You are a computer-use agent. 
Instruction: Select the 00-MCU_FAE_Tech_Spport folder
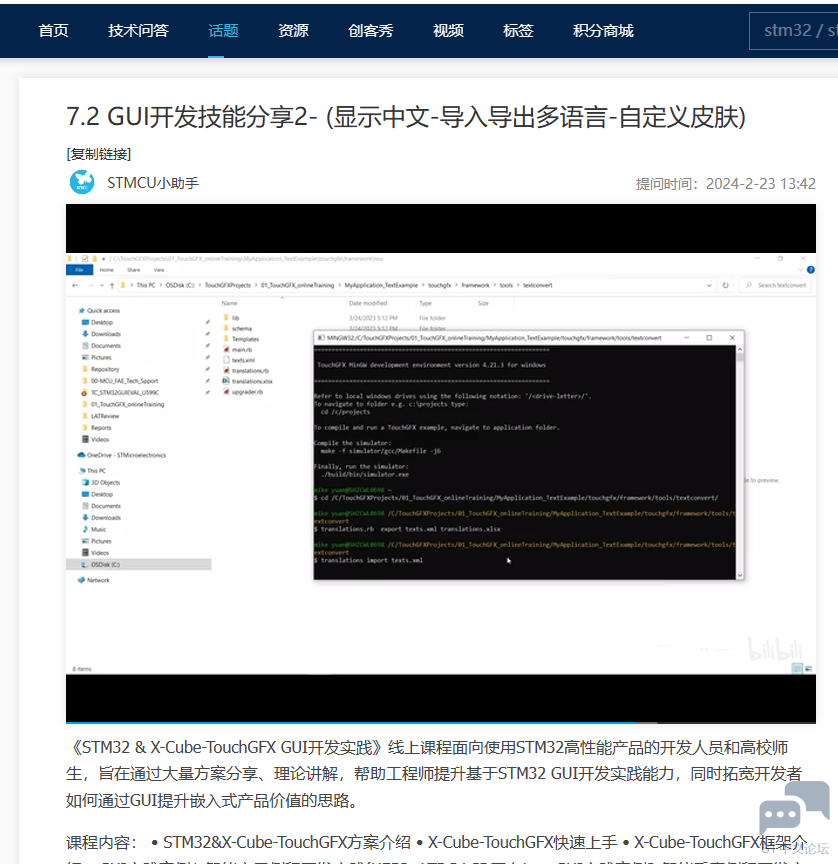120,381
